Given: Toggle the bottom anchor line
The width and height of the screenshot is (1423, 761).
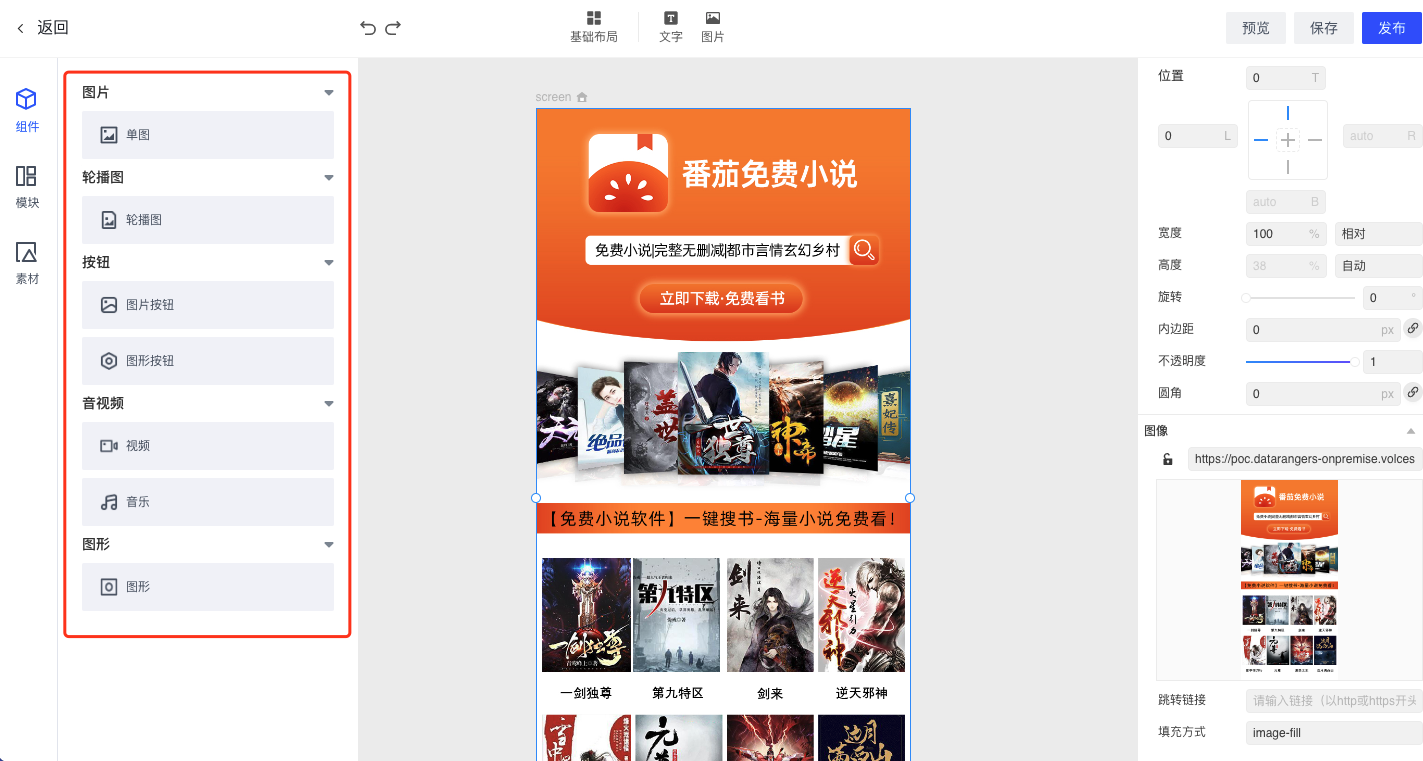Looking at the screenshot, I should pyautogui.click(x=1288, y=167).
